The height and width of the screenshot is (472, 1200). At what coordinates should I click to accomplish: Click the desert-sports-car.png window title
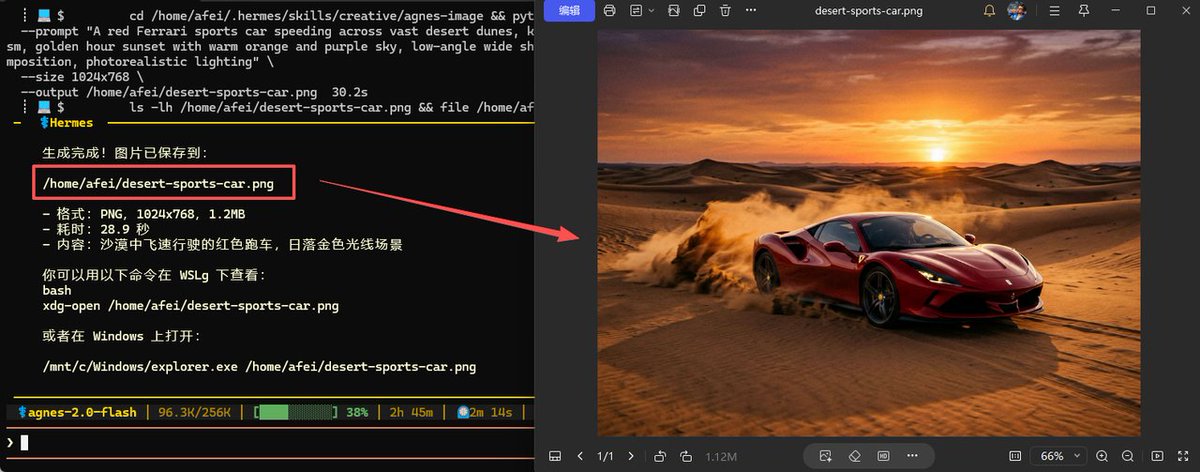pos(868,11)
